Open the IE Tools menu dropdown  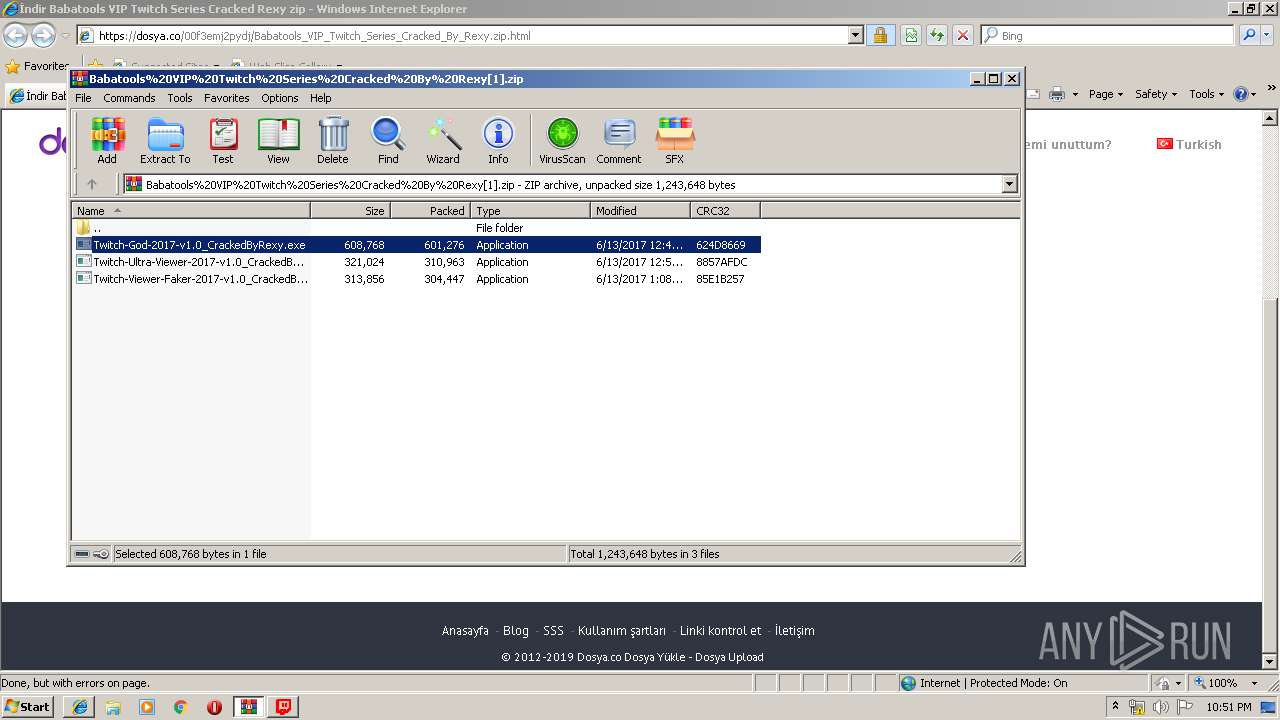1206,94
